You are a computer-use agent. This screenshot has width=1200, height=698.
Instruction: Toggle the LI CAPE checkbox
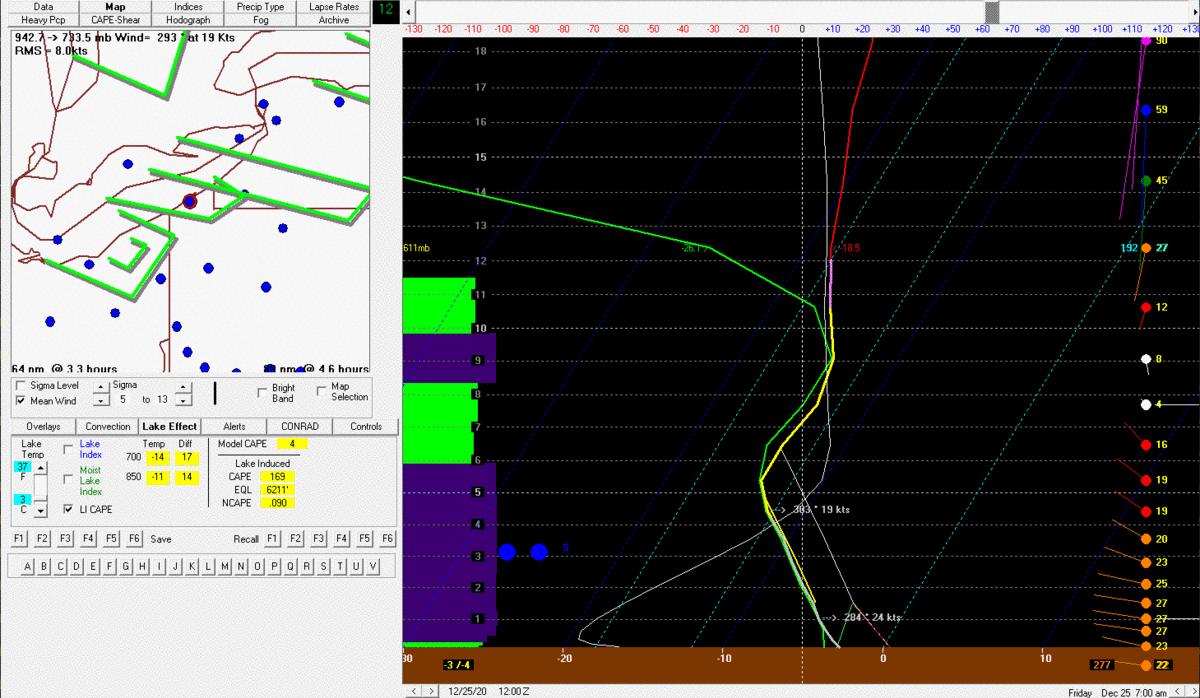68,509
